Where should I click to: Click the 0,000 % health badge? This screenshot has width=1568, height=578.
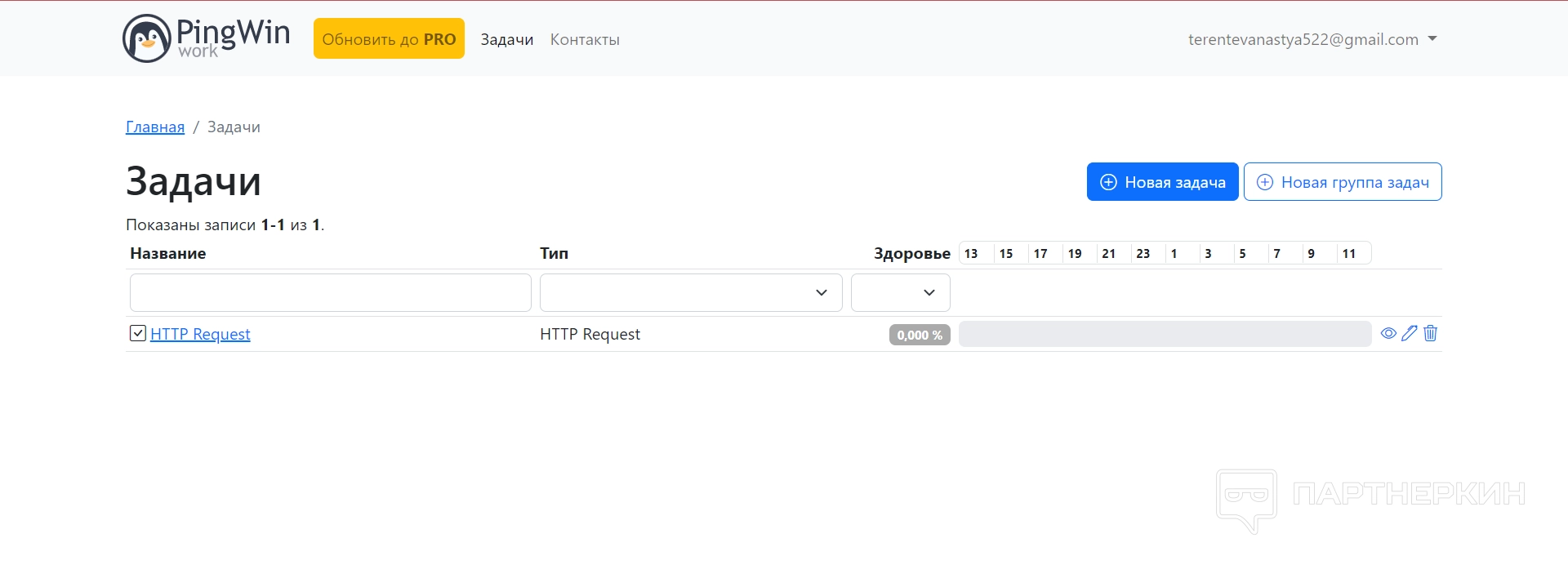(920, 335)
